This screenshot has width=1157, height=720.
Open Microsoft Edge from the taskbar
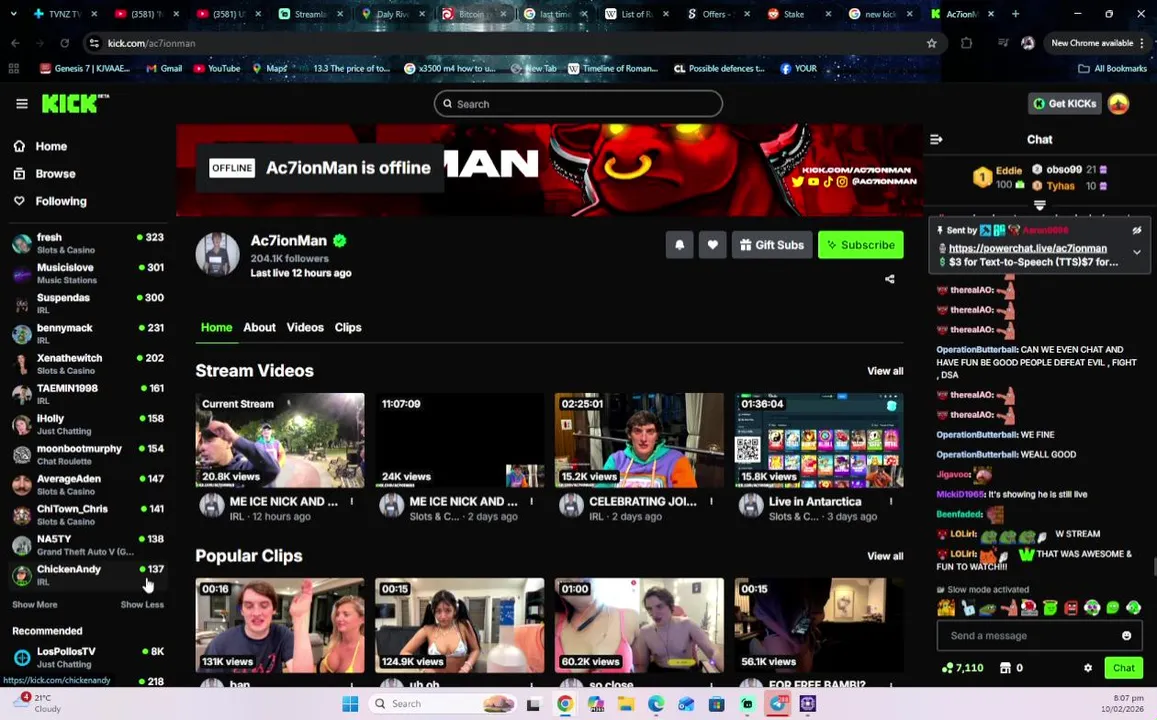(x=656, y=704)
